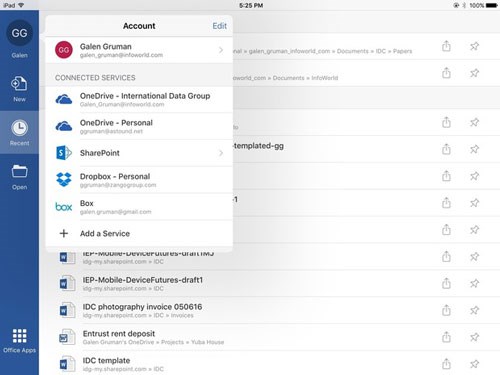This screenshot has width=500, height=375.
Task: Check battery status at 100%
Action: [483, 5]
